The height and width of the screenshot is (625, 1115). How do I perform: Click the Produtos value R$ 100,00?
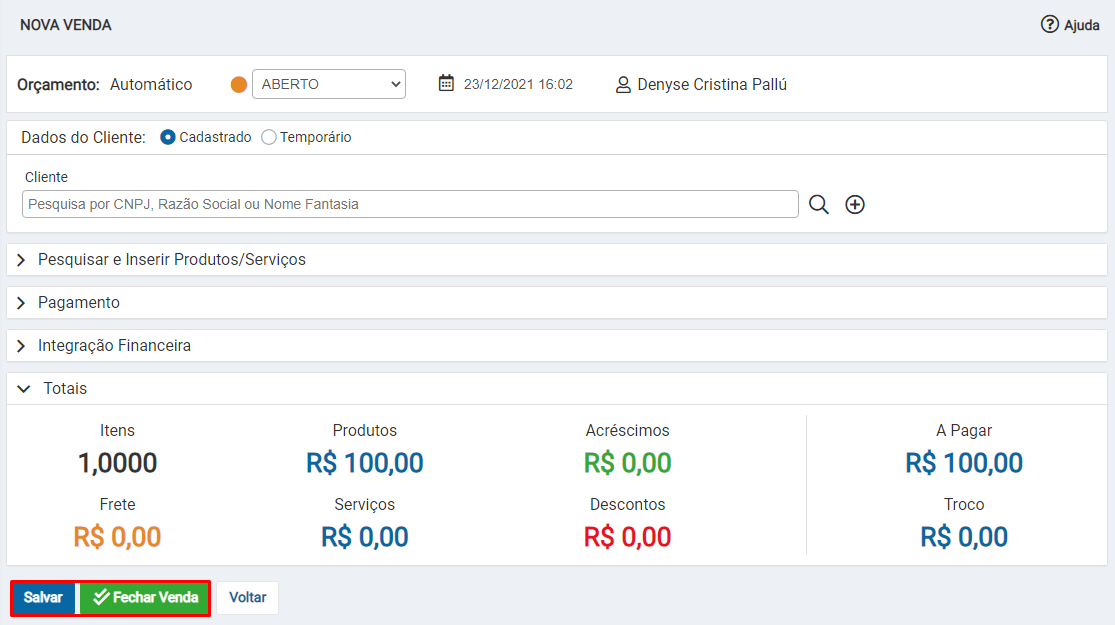coord(365,463)
